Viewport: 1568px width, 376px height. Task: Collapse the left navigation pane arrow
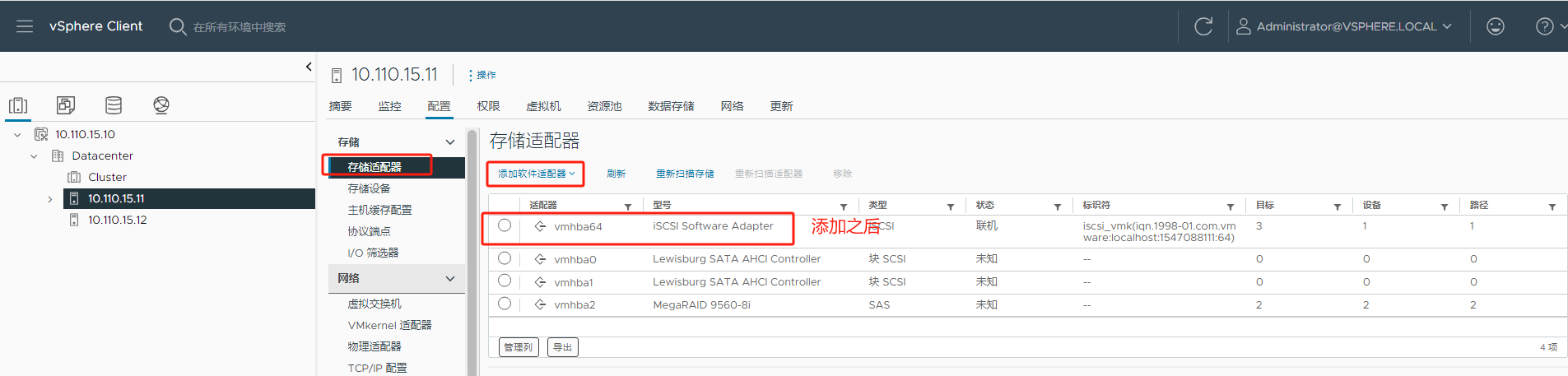click(x=309, y=67)
